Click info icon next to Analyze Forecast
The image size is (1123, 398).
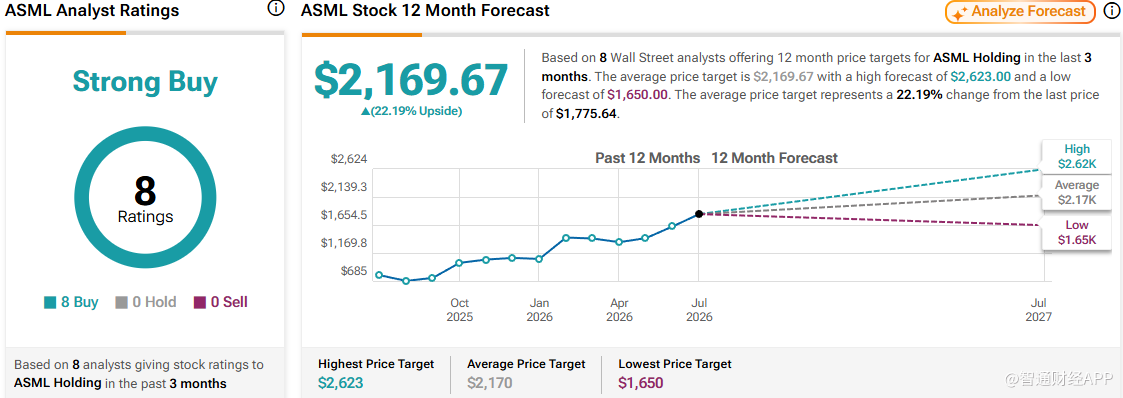[x=1111, y=11]
